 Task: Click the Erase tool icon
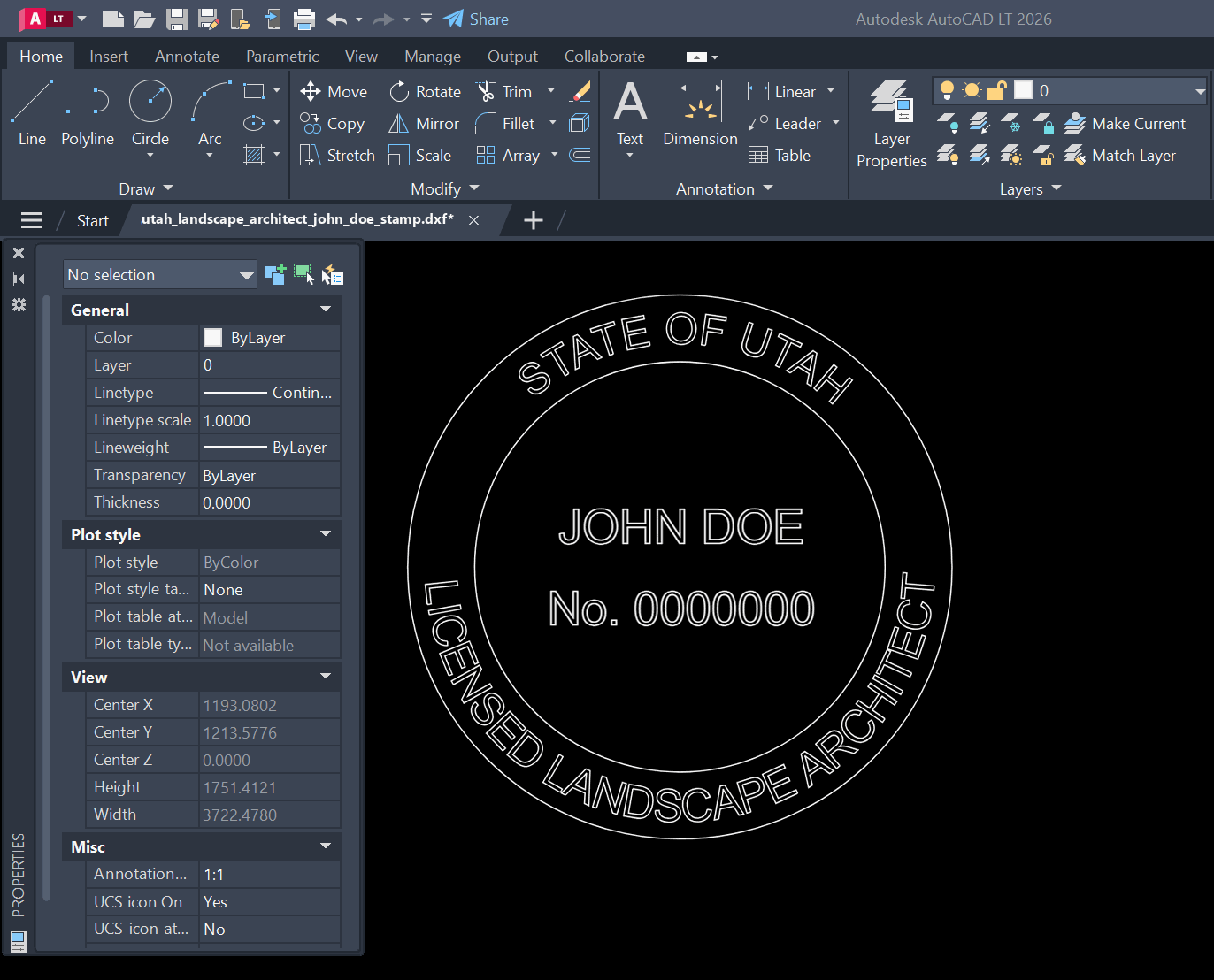tap(580, 91)
